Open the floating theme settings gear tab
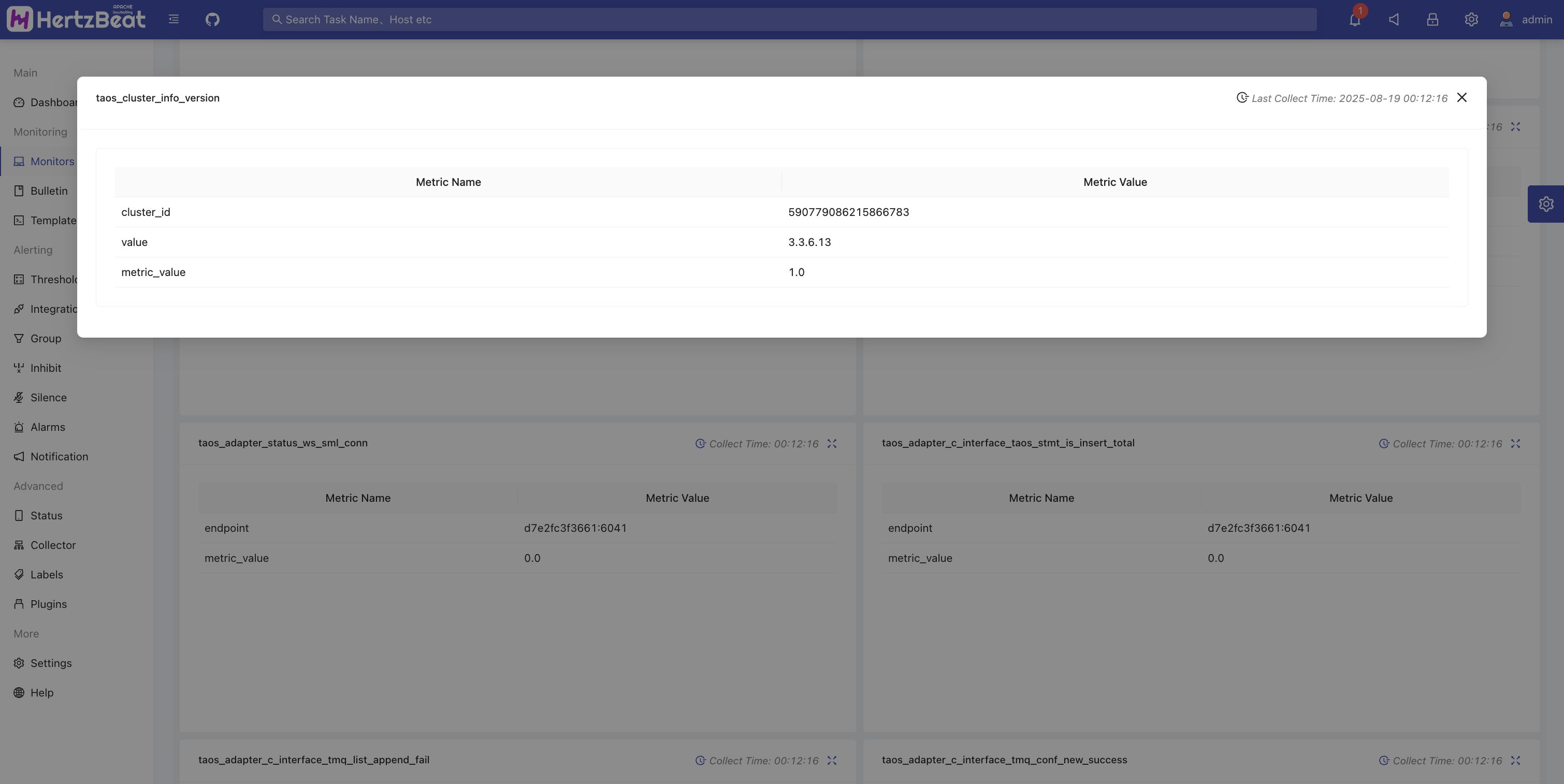Screen dimensions: 1564x784 point(1546,204)
